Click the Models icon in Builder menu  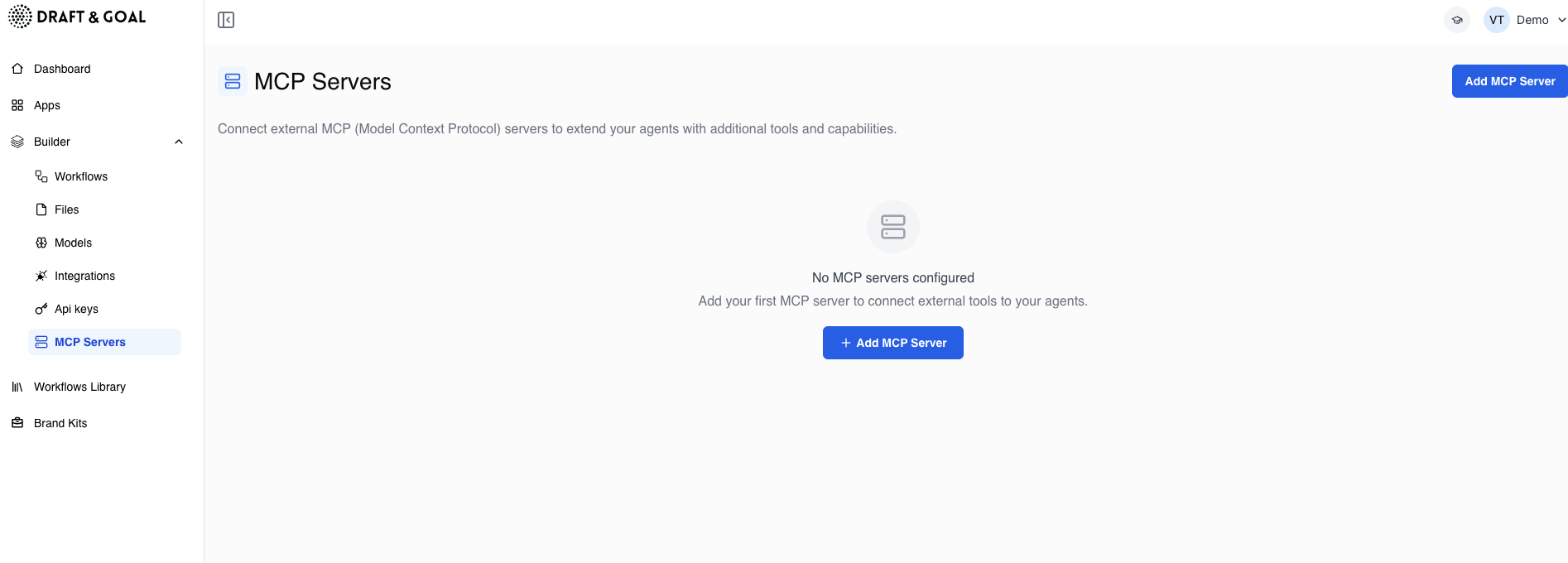point(40,243)
